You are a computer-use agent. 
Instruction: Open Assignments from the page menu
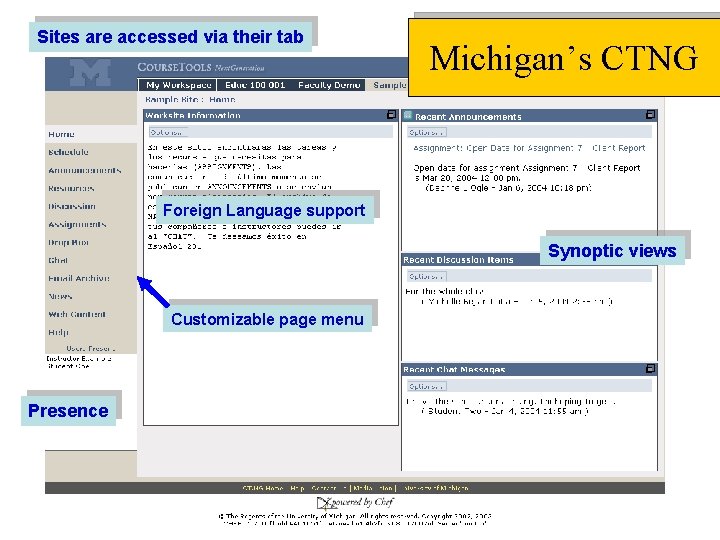(77, 224)
